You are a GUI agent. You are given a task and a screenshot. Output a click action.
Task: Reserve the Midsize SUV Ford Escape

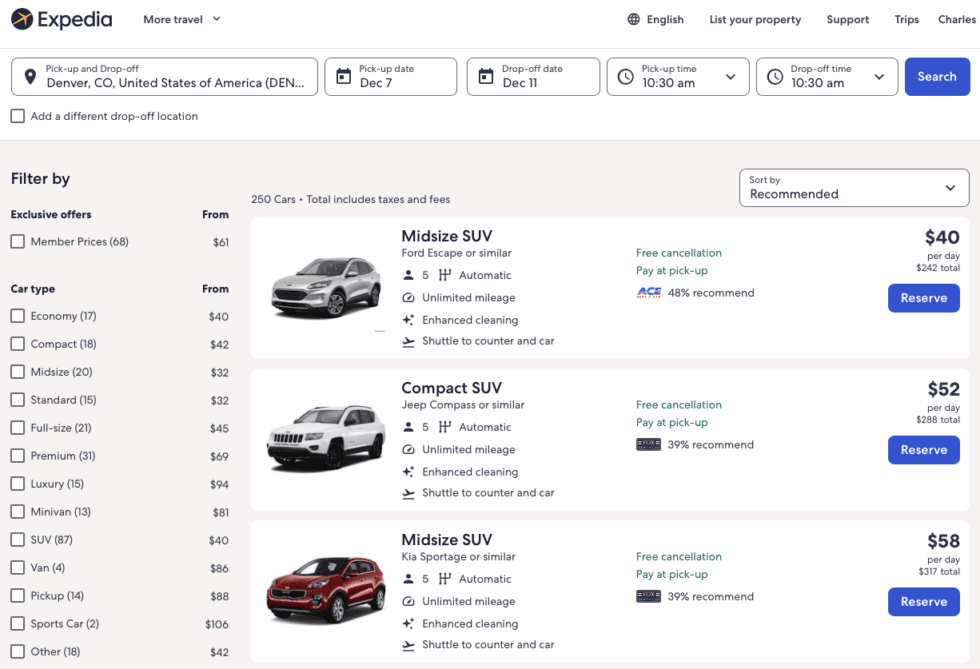pos(923,298)
